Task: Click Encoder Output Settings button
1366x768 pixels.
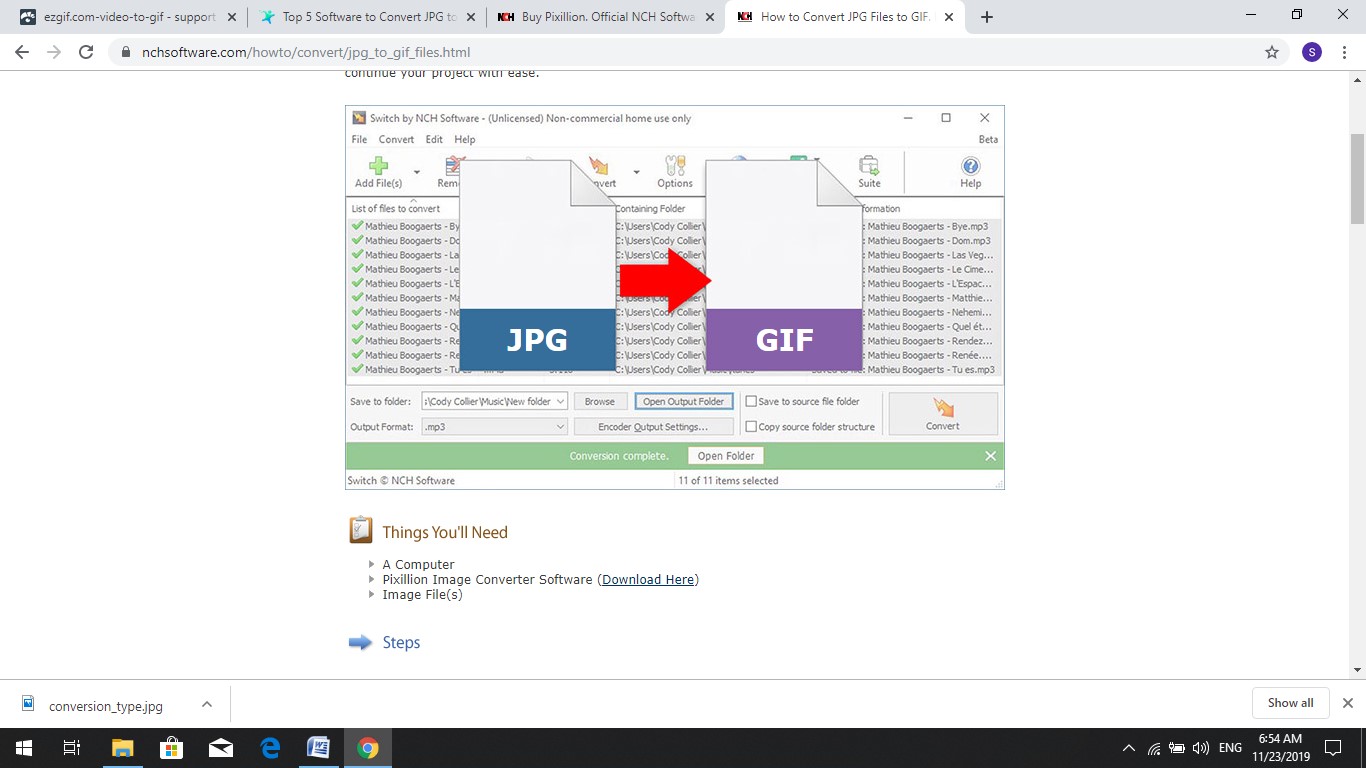Action: pyautogui.click(x=653, y=427)
